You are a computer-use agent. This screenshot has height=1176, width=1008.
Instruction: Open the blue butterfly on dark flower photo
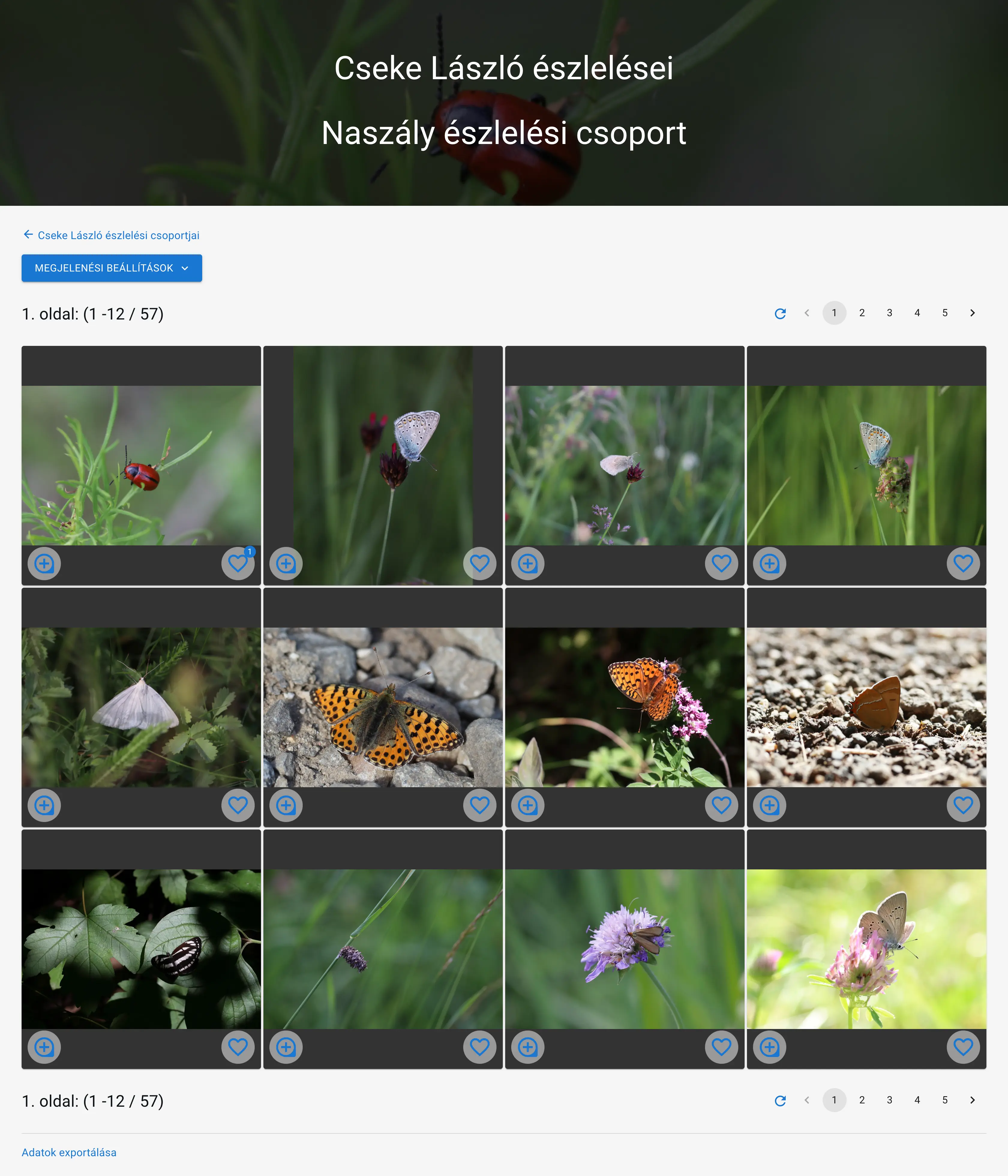[382, 454]
